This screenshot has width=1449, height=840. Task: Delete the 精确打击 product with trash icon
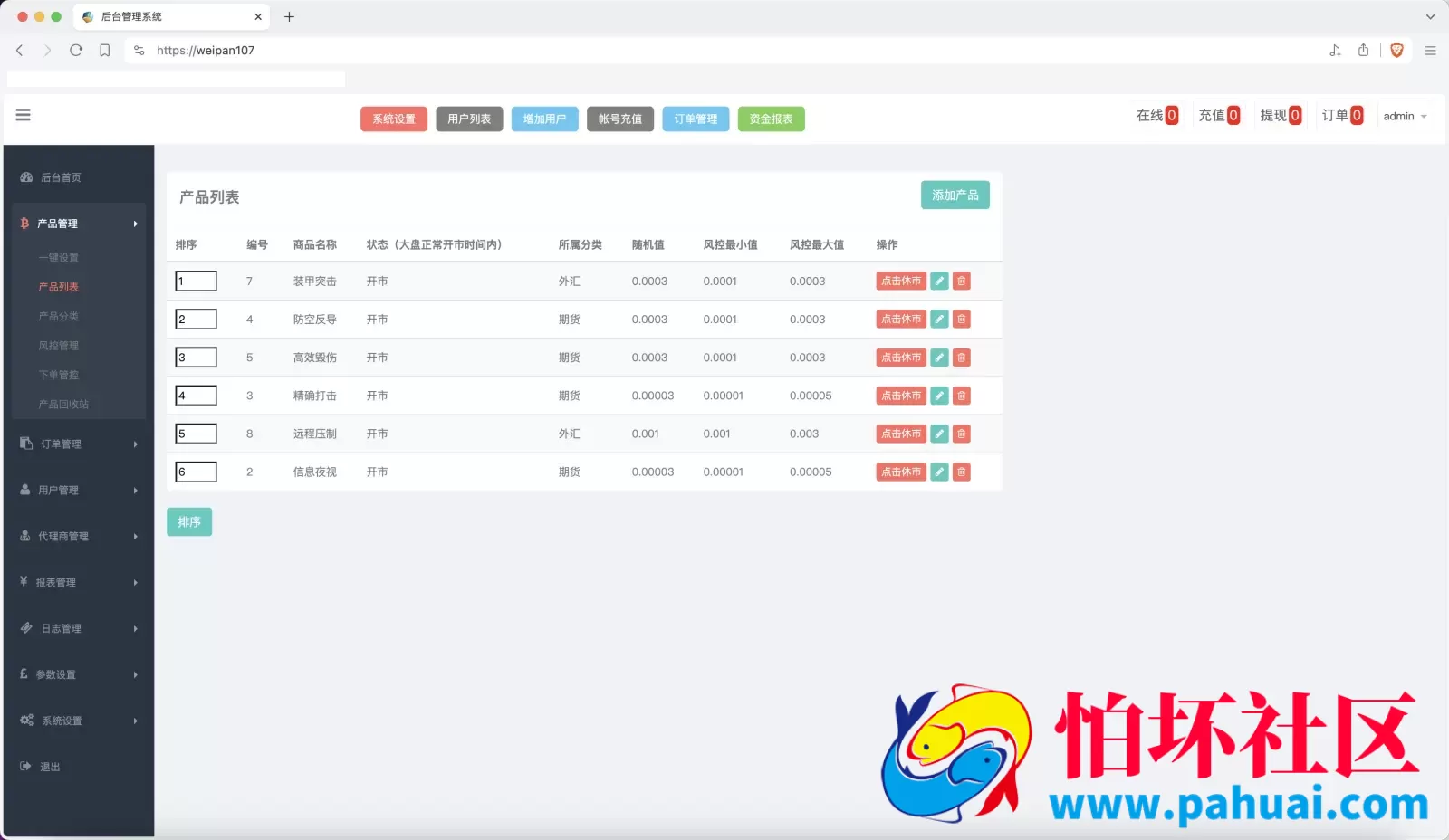[962, 396]
